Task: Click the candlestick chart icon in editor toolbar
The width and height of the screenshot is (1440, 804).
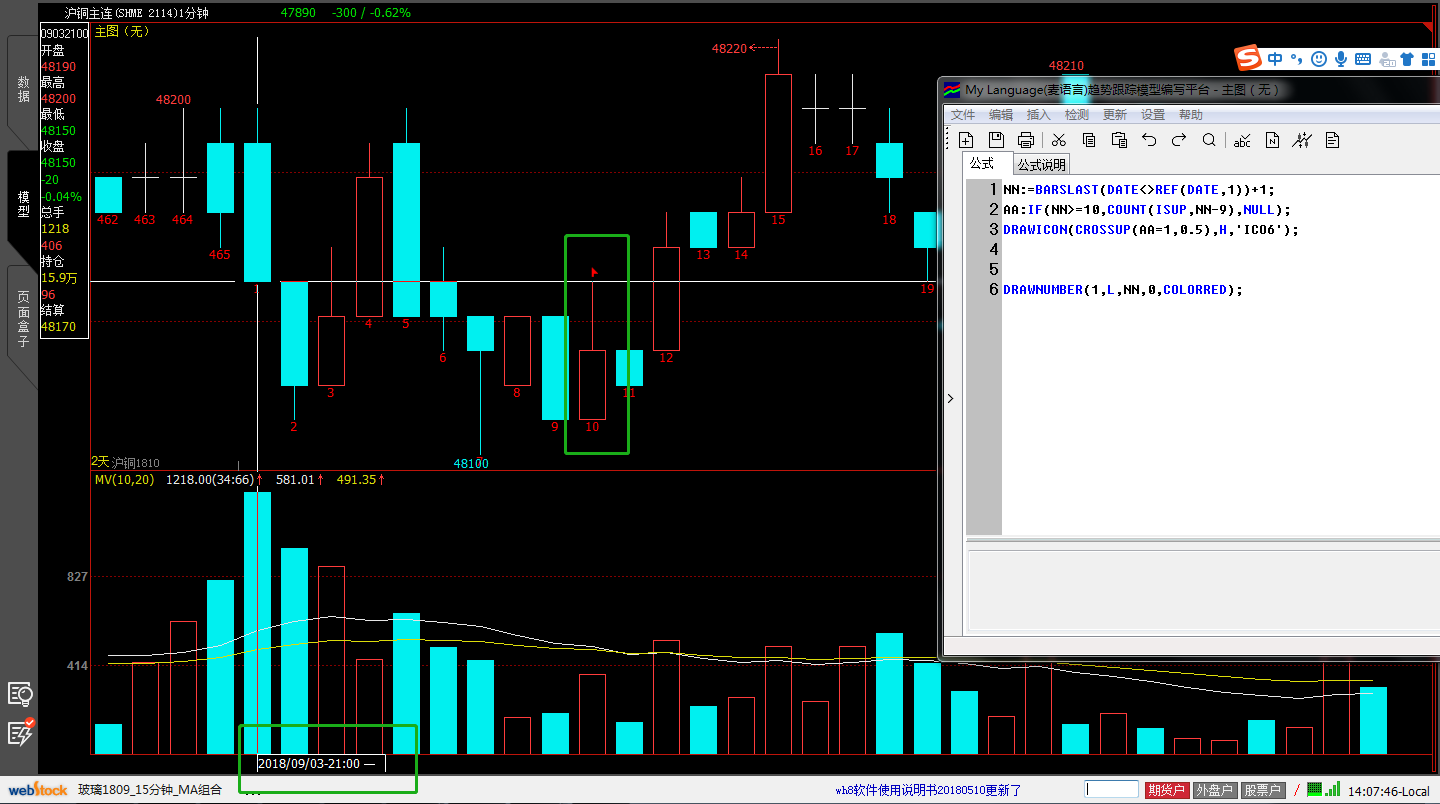Action: coord(1302,140)
